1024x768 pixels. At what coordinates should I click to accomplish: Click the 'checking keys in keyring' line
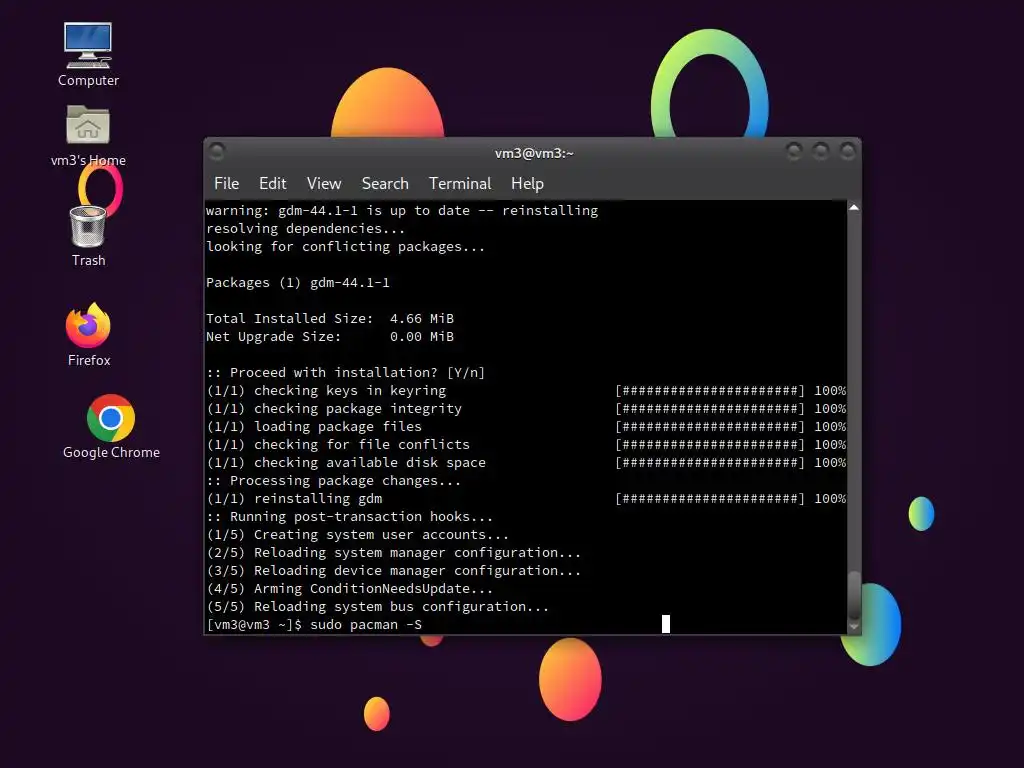526,391
